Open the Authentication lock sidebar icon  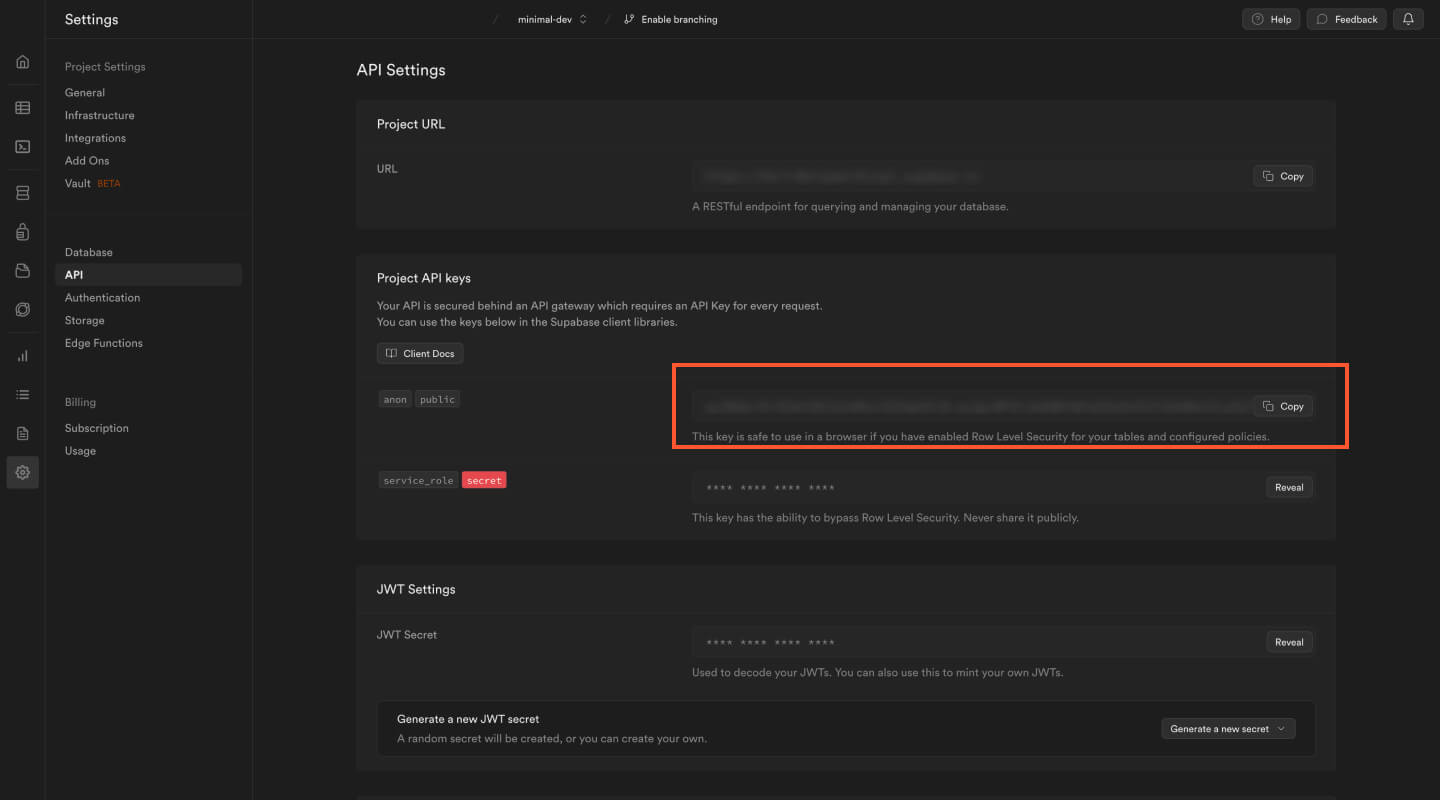click(22, 232)
